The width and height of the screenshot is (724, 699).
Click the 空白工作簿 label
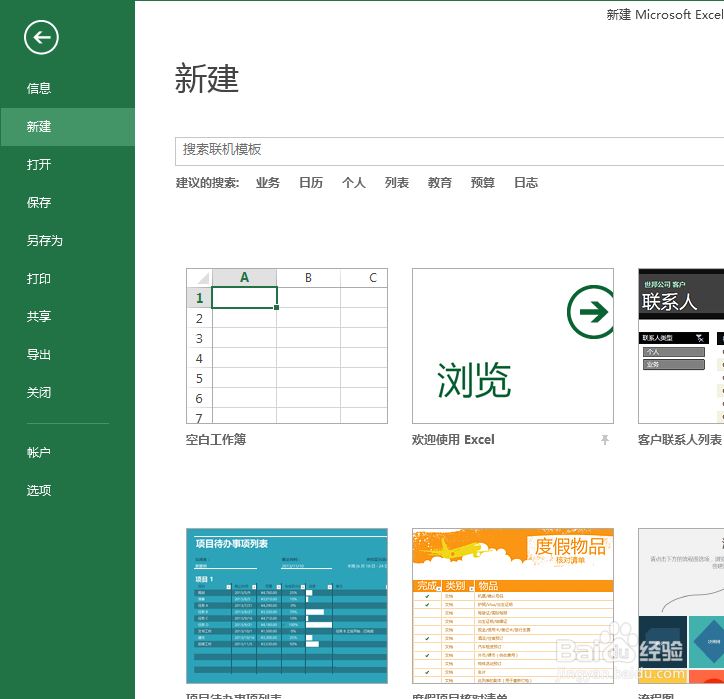[x=216, y=440]
